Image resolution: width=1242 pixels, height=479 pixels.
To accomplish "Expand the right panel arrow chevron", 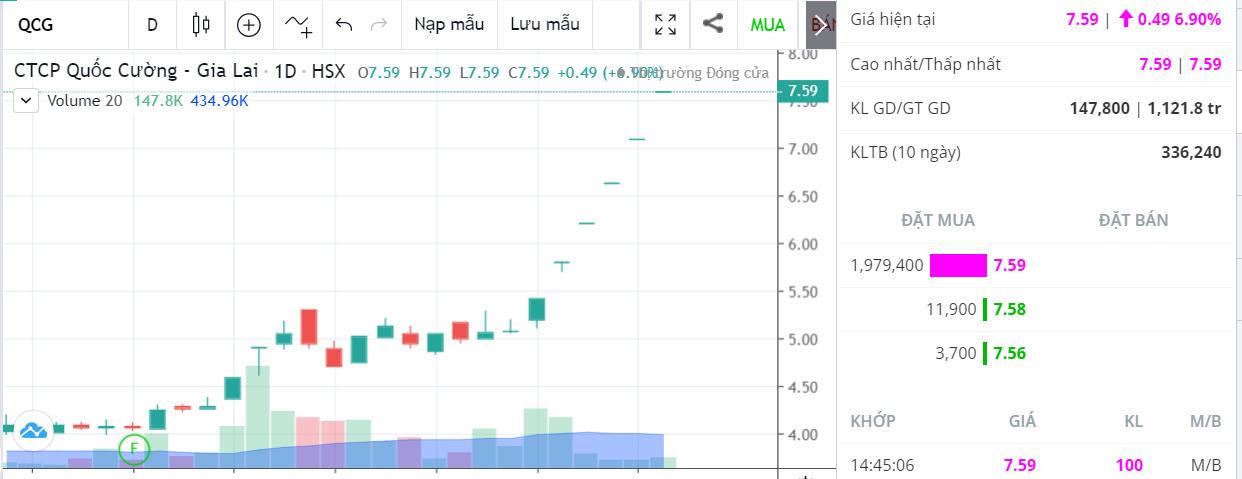I will click(x=821, y=25).
